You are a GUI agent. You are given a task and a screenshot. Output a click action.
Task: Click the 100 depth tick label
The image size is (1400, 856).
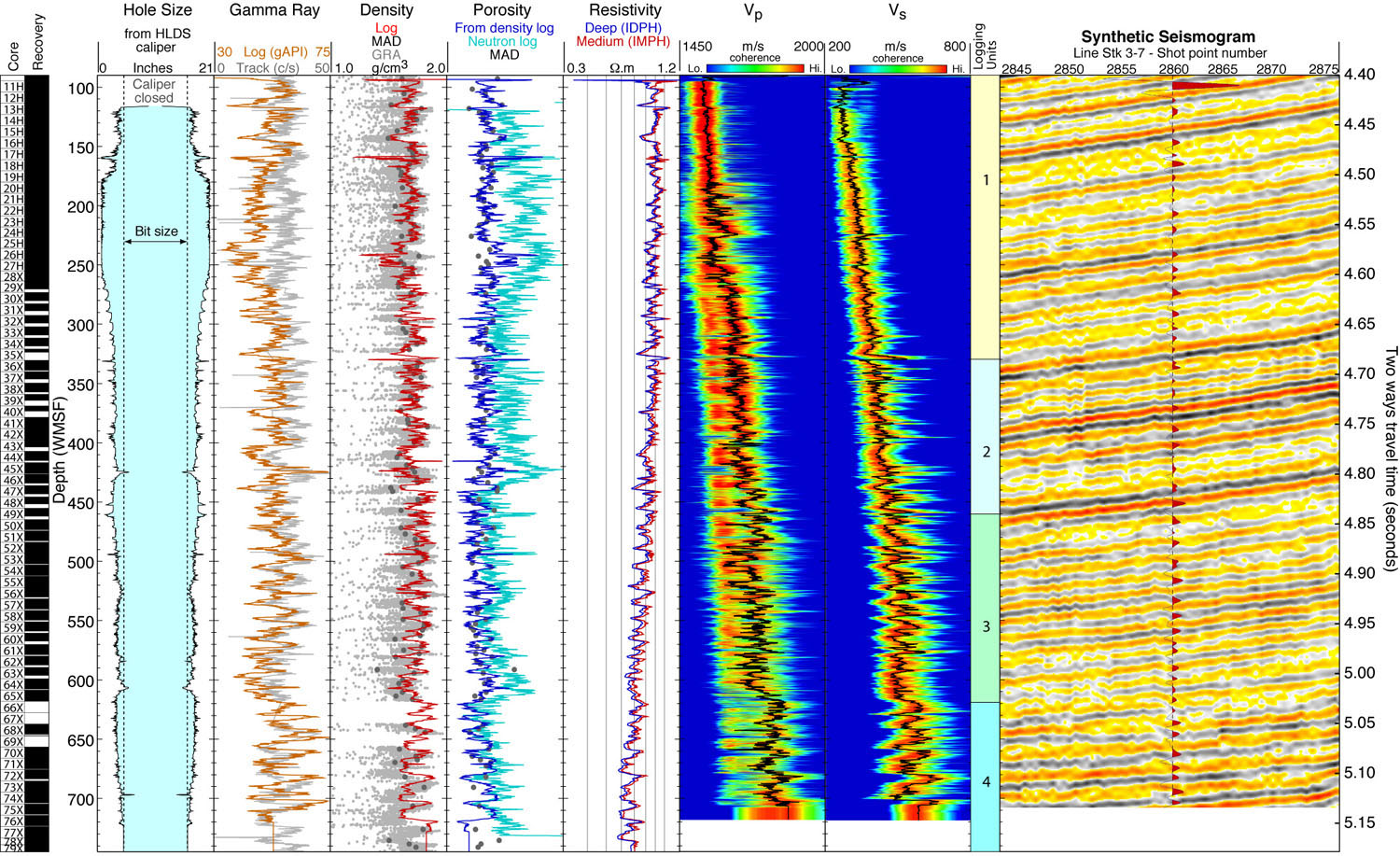pyautogui.click(x=81, y=89)
